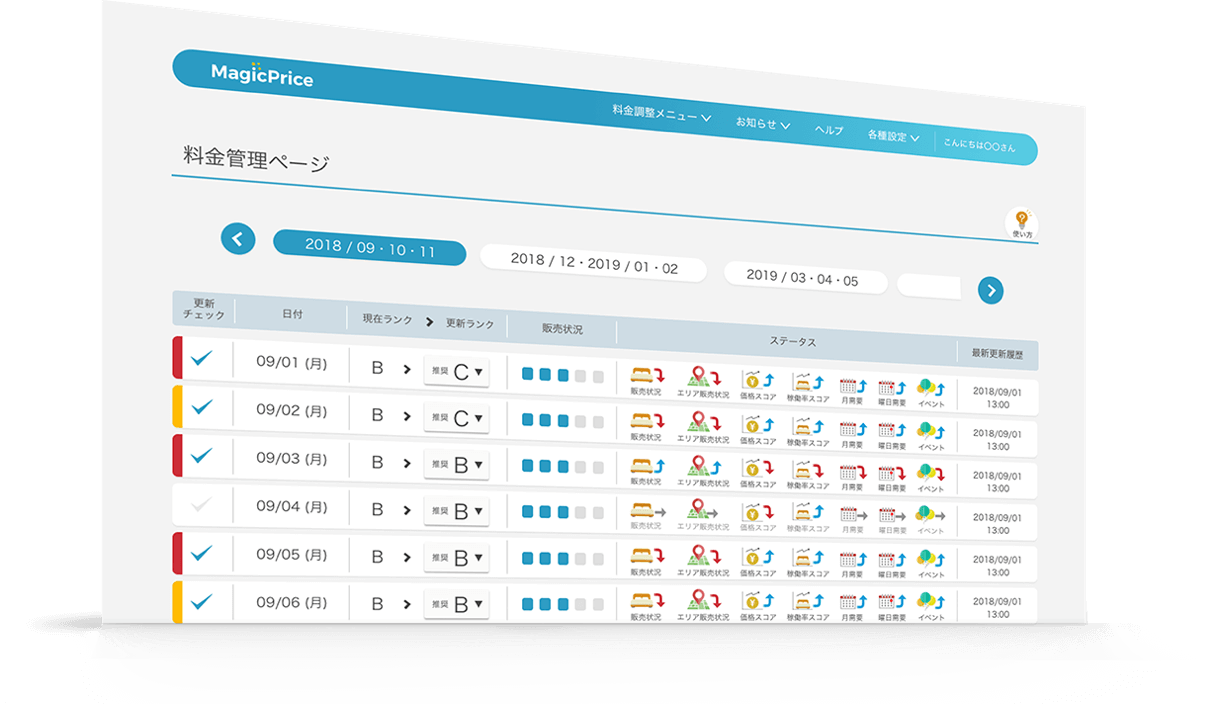This screenshot has width=1220, height=704.
Task: Click イベント balloon icon in 09/01 row
Action: pyautogui.click(x=930, y=389)
